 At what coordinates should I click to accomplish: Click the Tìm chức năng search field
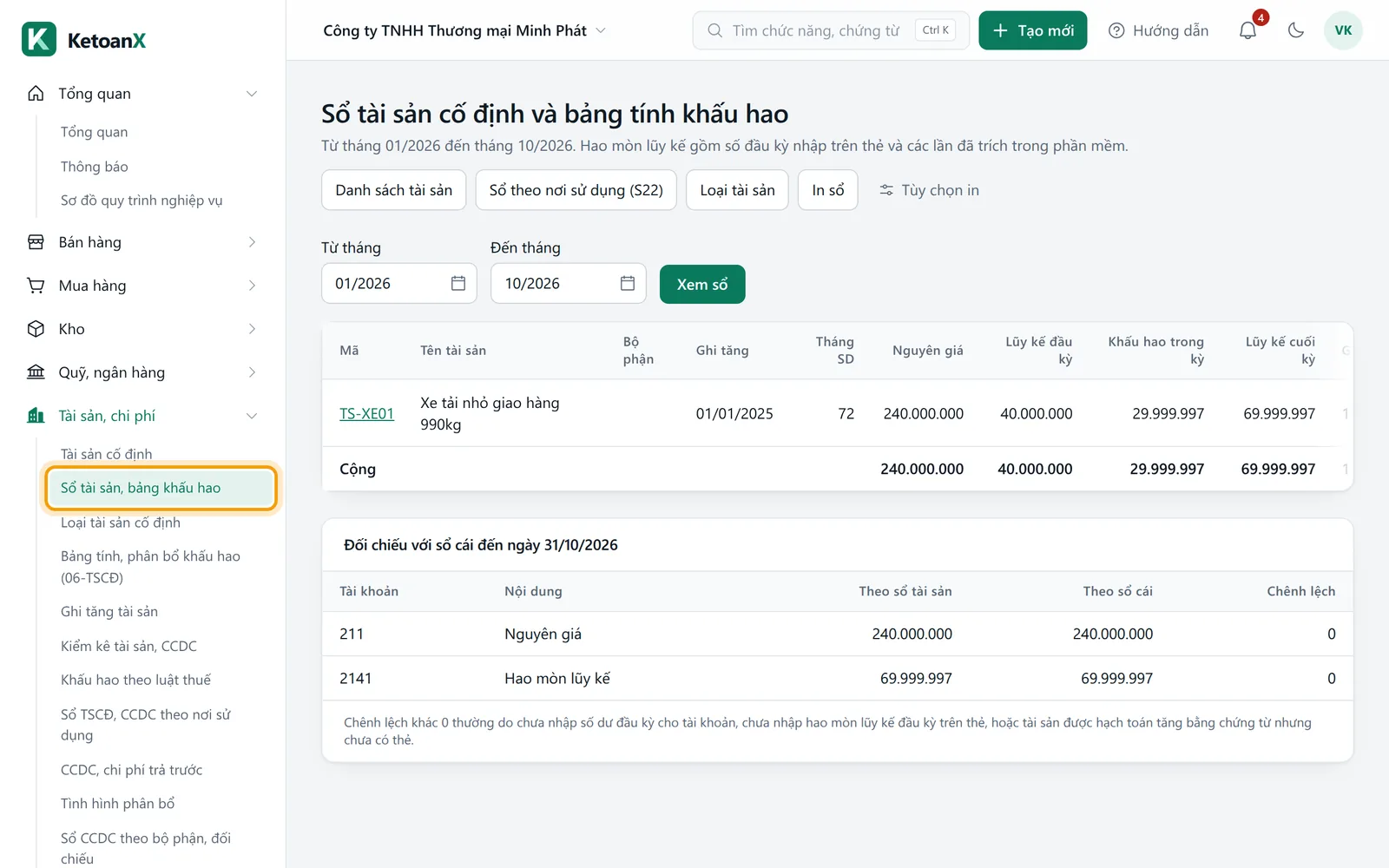[x=831, y=30]
